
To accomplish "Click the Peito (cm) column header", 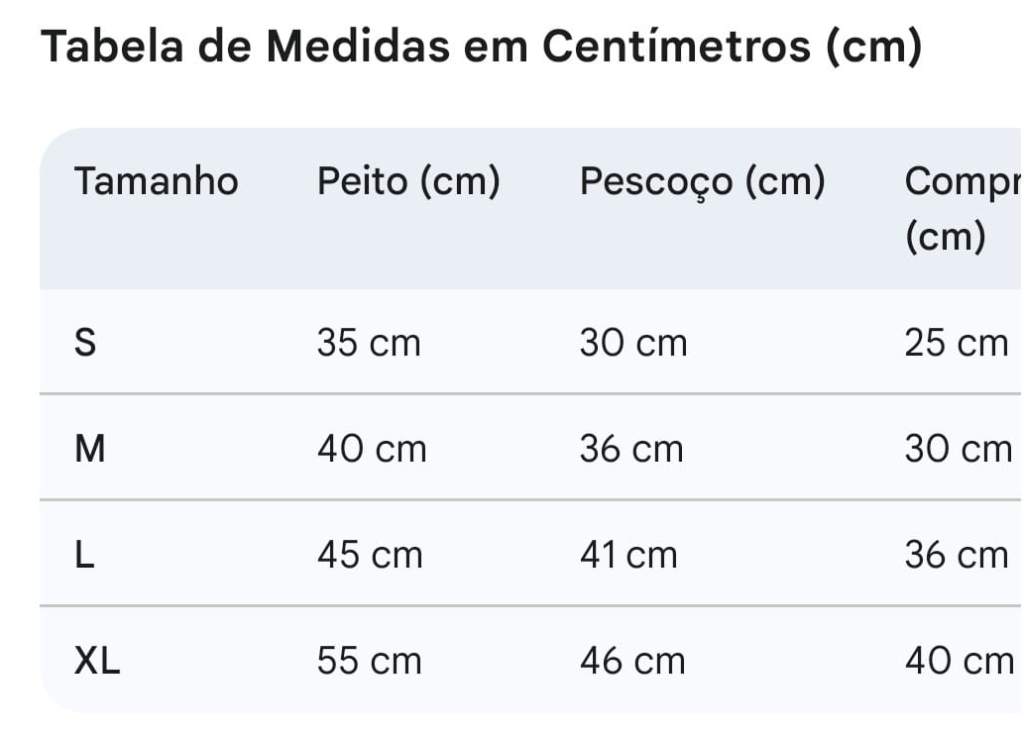I will click(x=408, y=182).
